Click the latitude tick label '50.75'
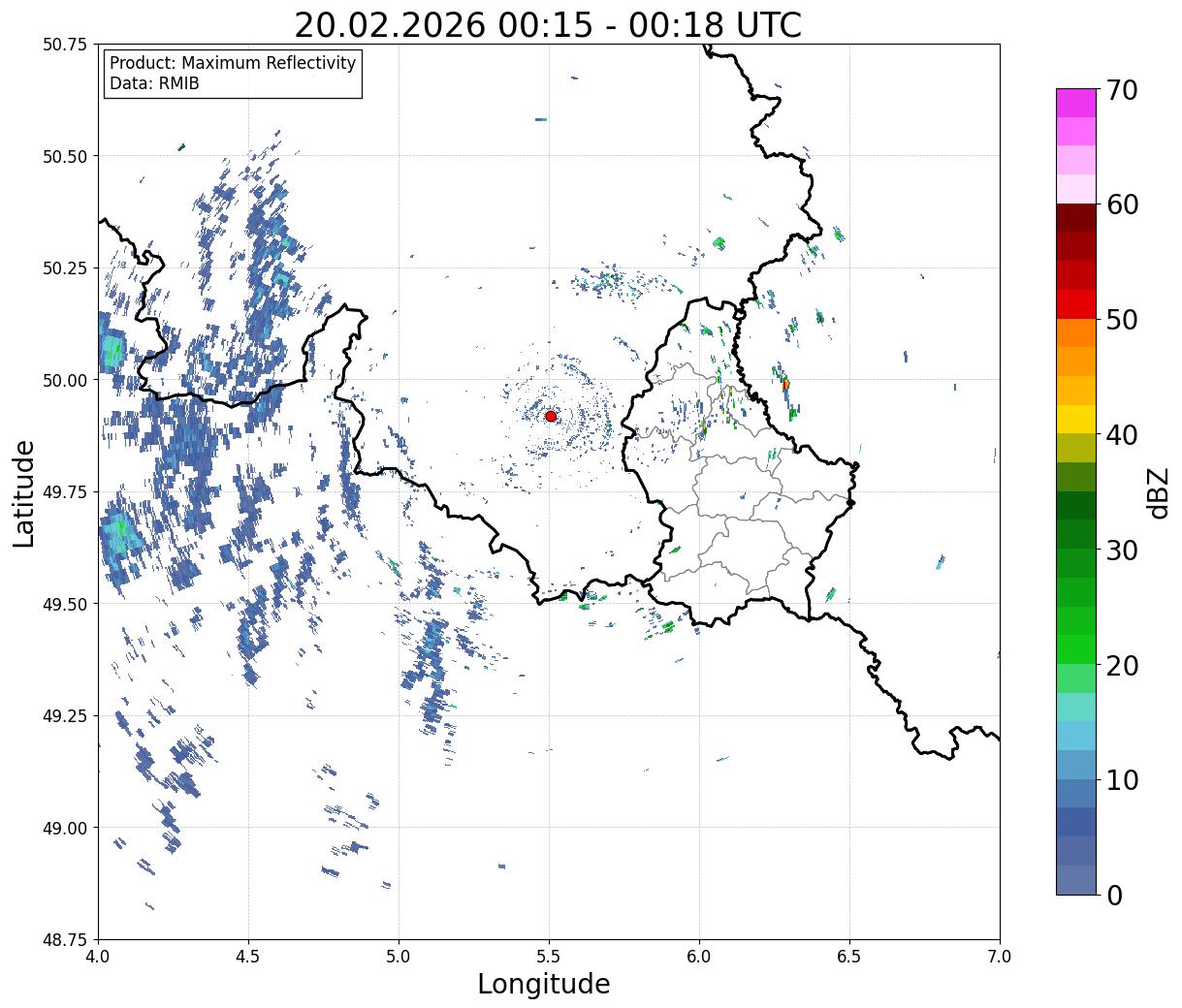The height and width of the screenshot is (1008, 1182). tap(65, 45)
